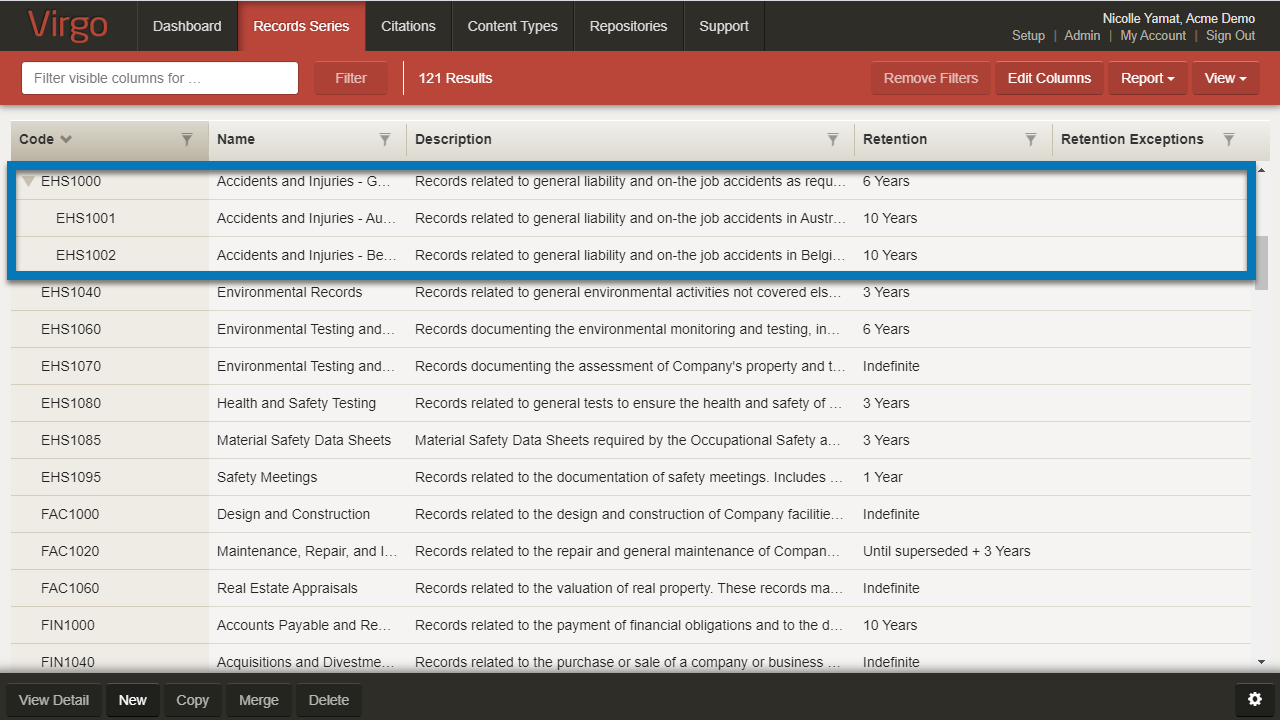Open the Content Types tab
1280x720 pixels.
tap(512, 26)
